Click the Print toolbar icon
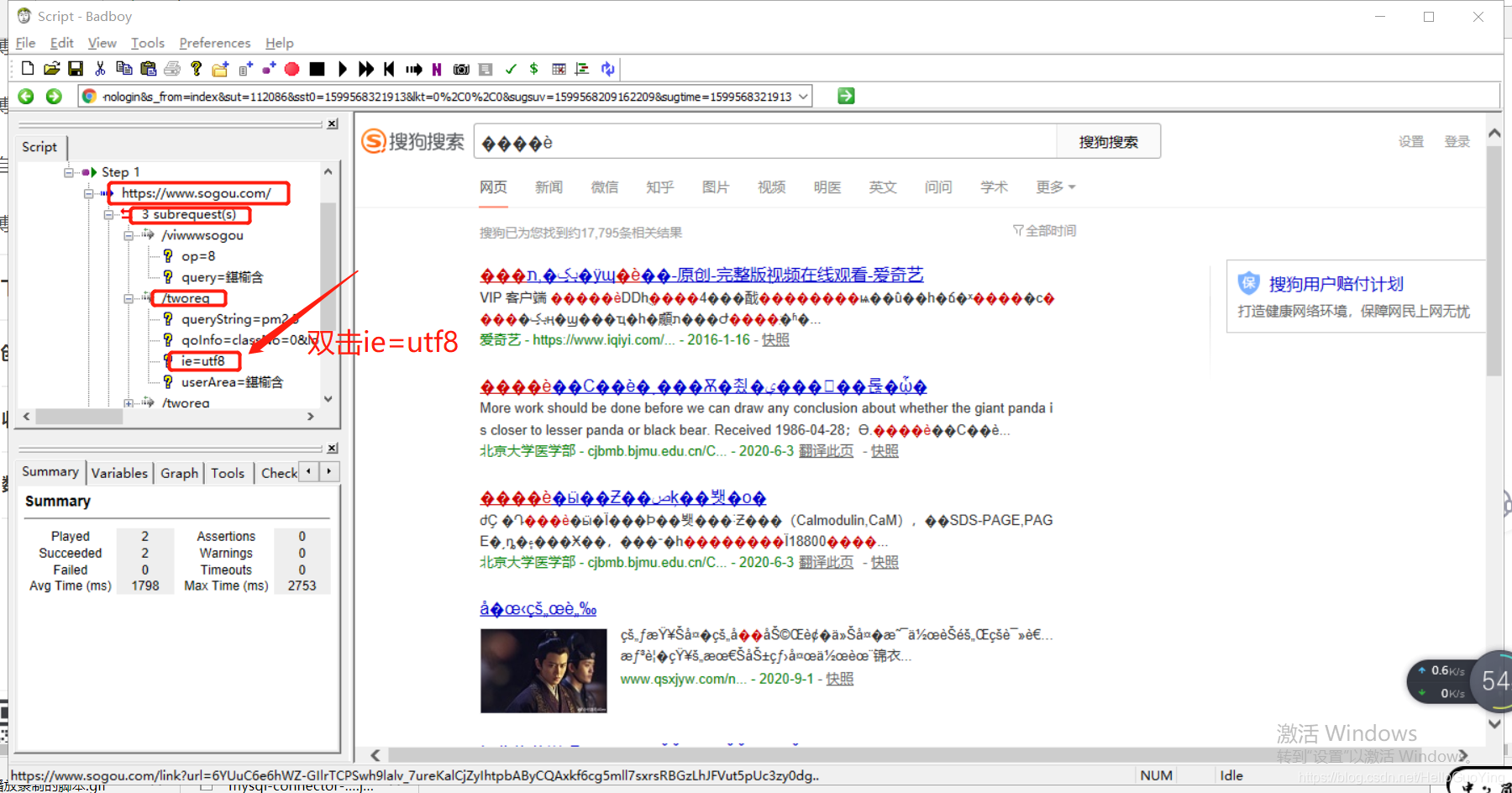Screen dimensions: 1512x793 tap(172, 69)
